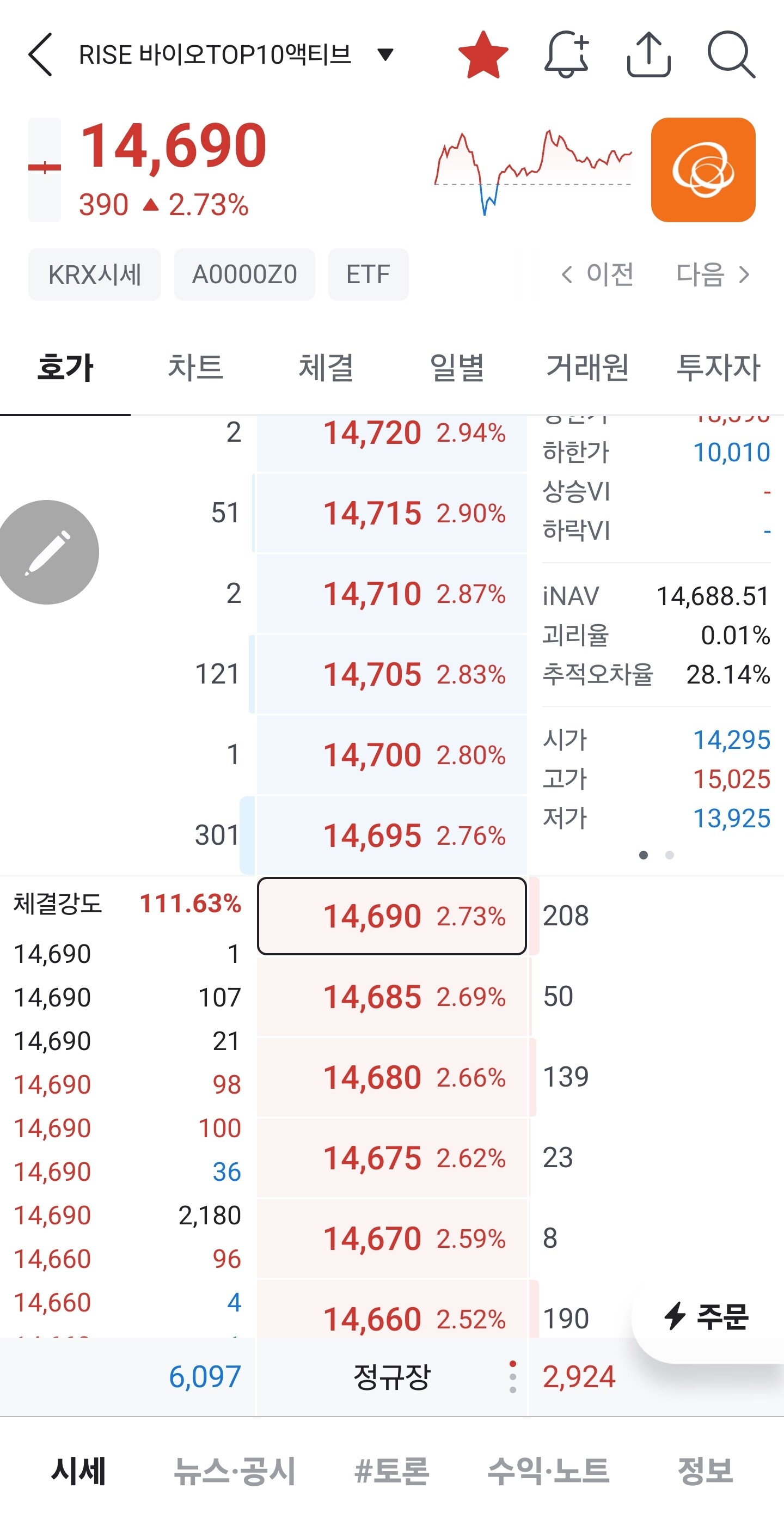Image resolution: width=784 pixels, height=1525 pixels.
Task: Open the search magnifier icon
Action: pyautogui.click(x=731, y=54)
